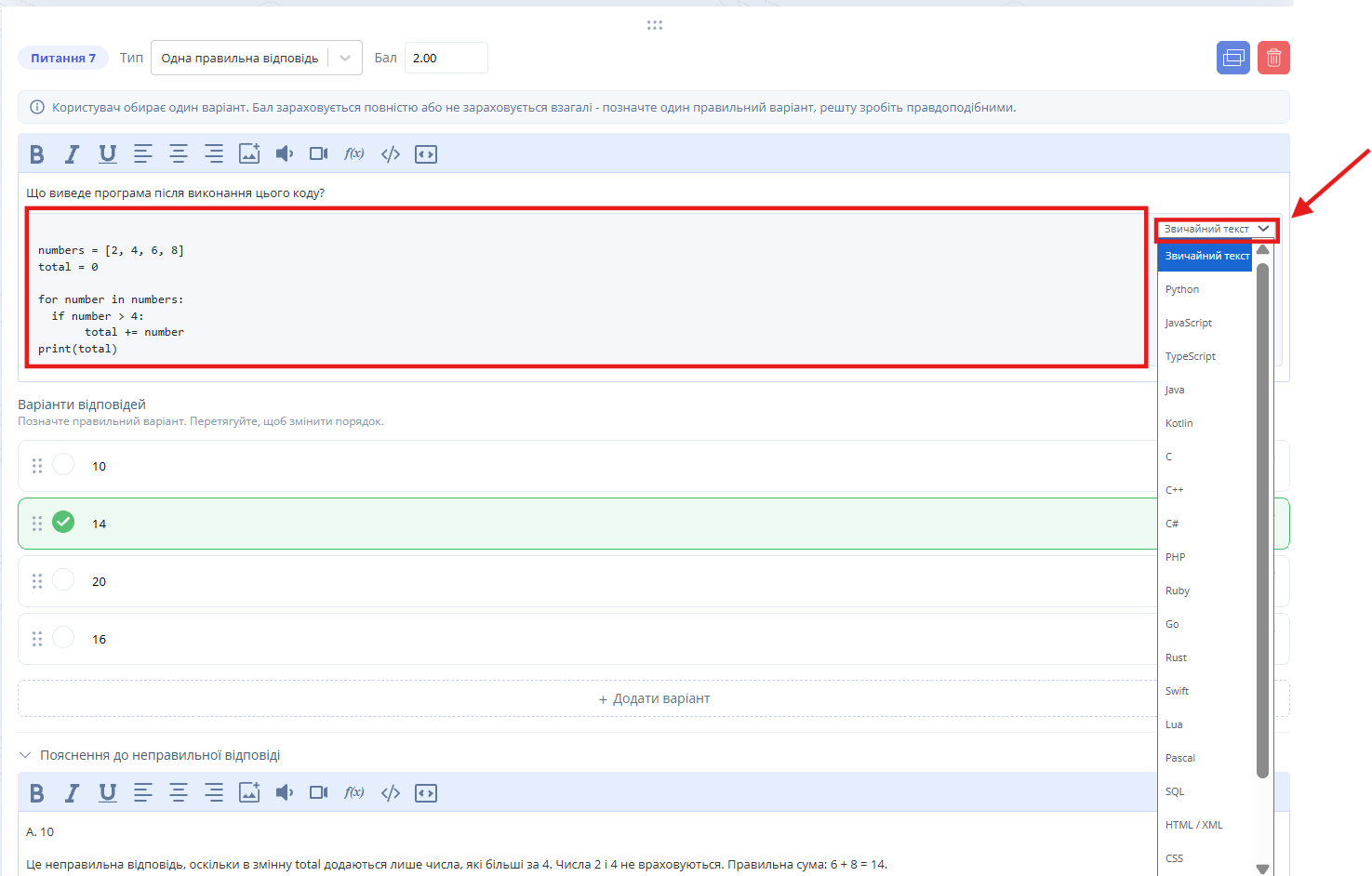
Task: Pick SQL as the code language
Action: pyautogui.click(x=1205, y=791)
